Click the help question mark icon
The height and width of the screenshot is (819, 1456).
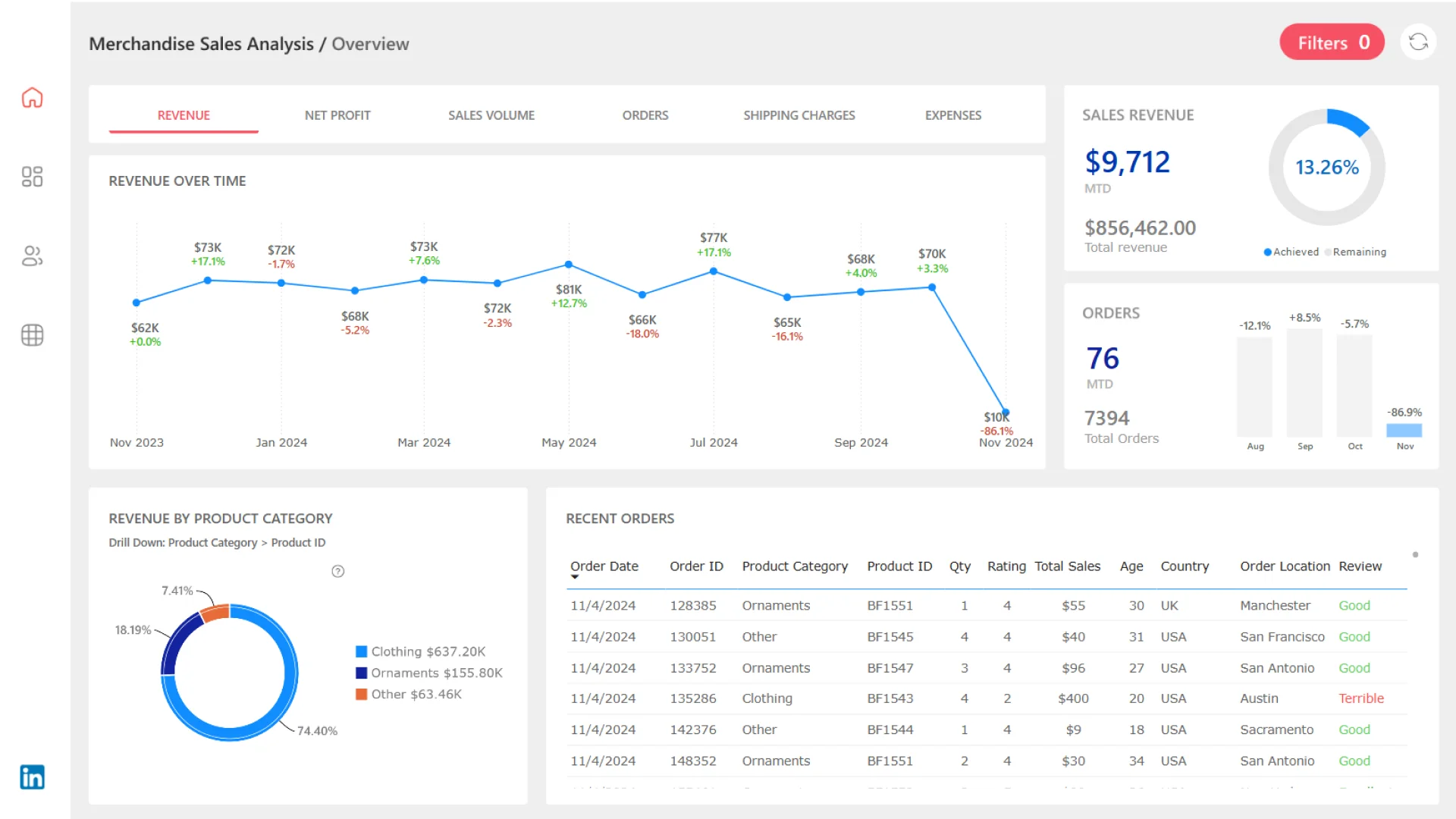click(x=338, y=572)
